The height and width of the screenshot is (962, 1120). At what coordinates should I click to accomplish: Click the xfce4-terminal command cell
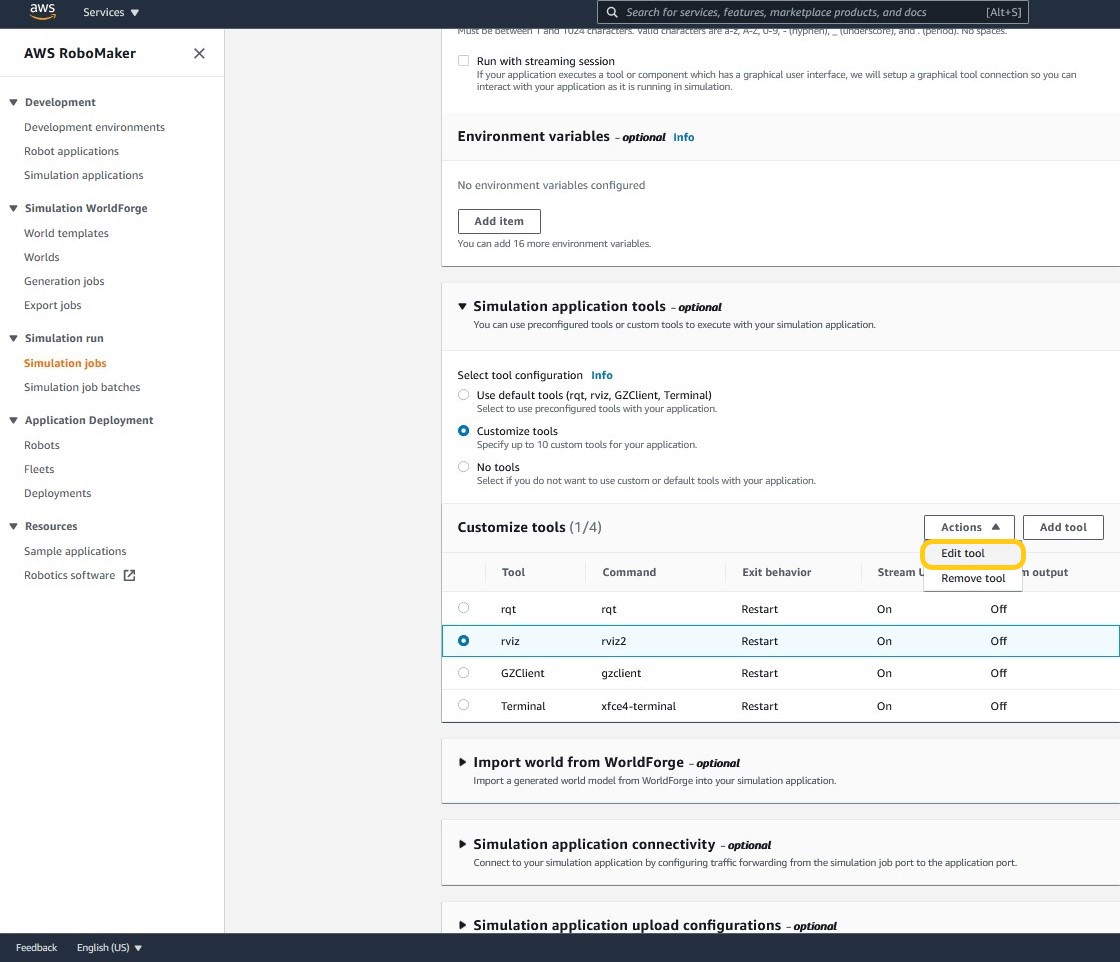[639, 706]
